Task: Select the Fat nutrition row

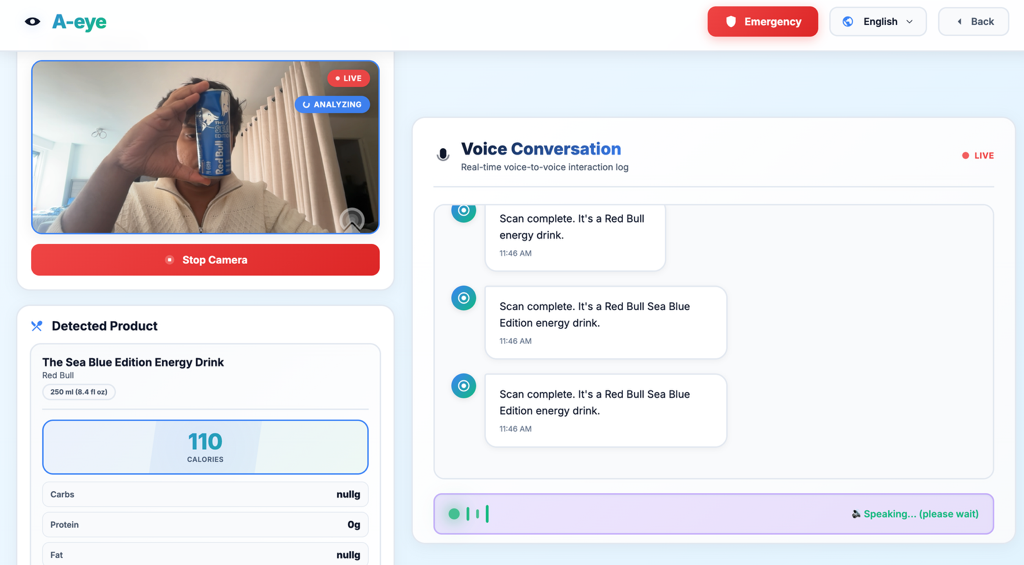Action: (x=205, y=555)
